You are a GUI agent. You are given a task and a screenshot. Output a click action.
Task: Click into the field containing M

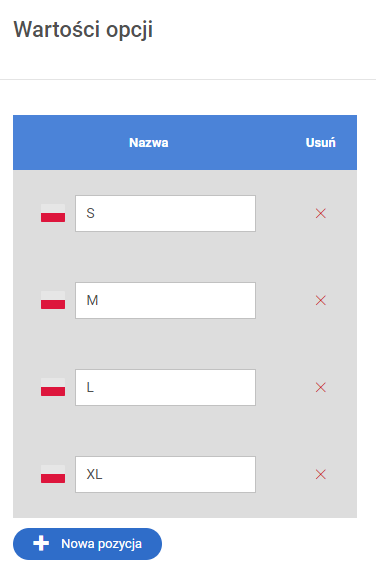[165, 300]
